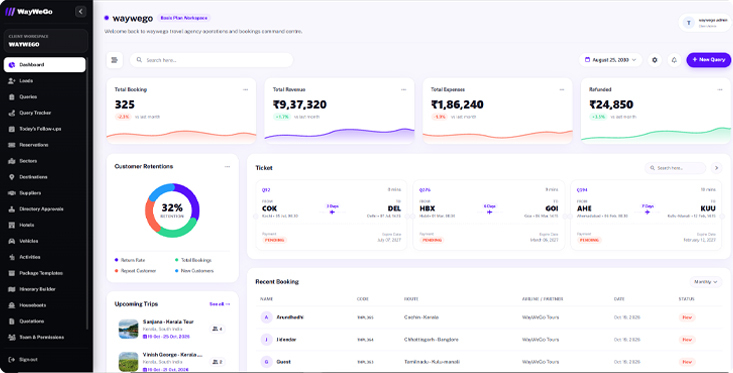Click the WayWeGo logo
This screenshot has width=733, height=373.
(29, 12)
